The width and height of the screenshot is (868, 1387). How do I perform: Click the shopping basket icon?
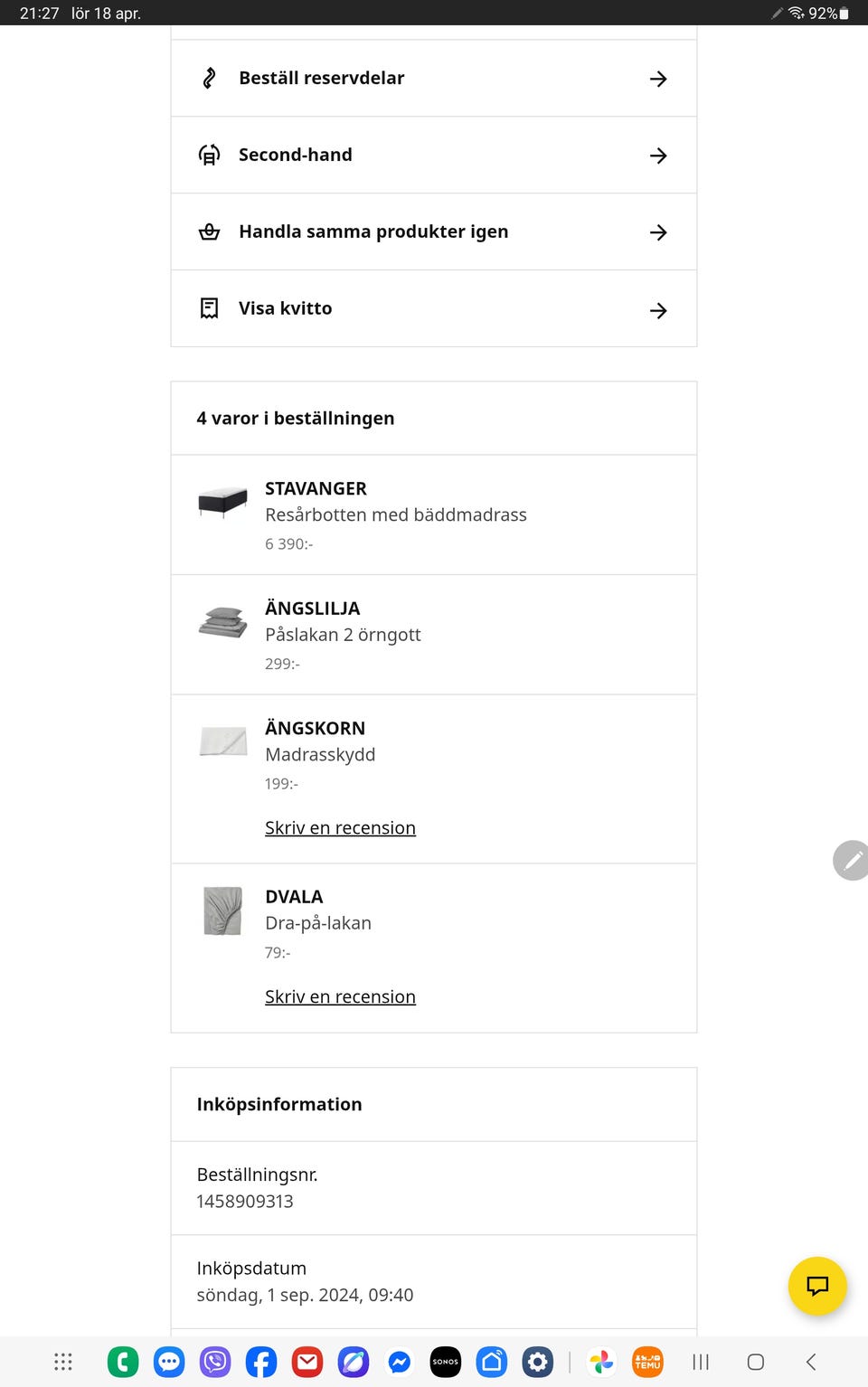[209, 232]
